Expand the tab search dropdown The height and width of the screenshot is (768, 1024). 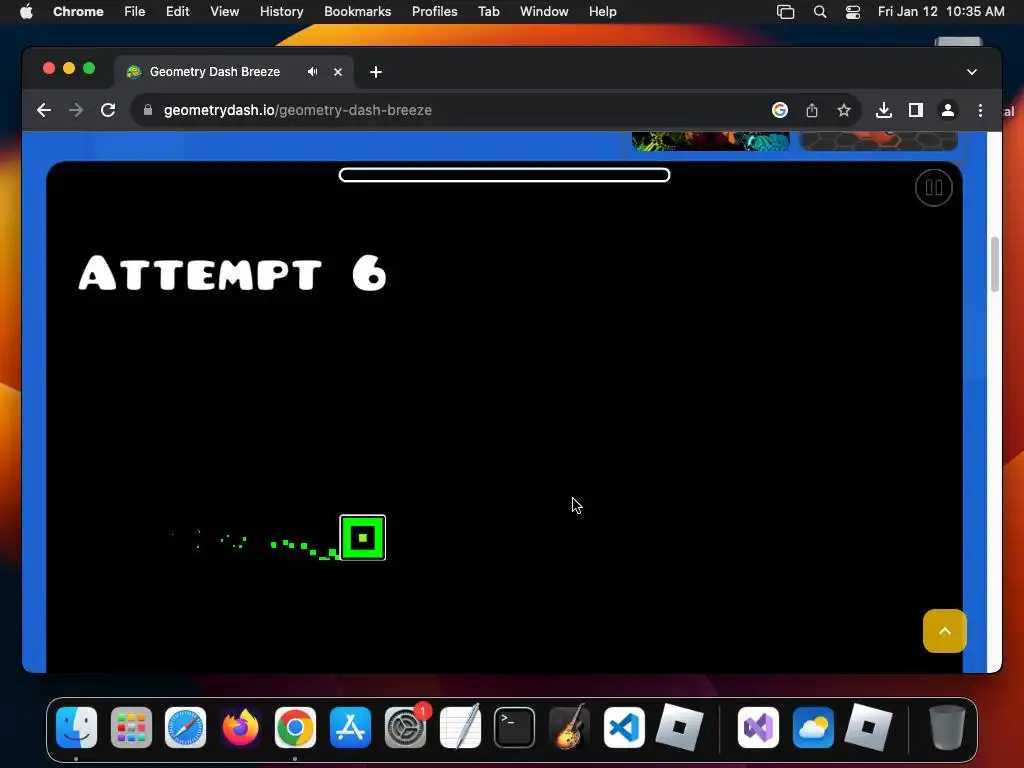(x=972, y=72)
